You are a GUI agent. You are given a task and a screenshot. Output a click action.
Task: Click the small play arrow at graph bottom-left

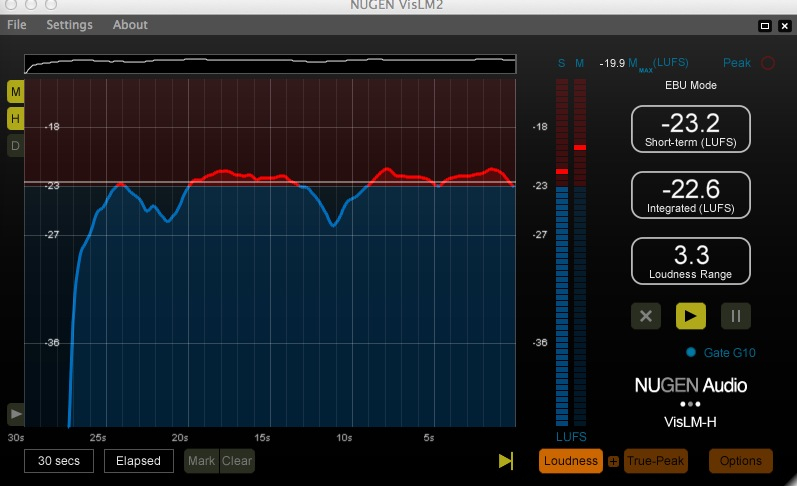16,414
